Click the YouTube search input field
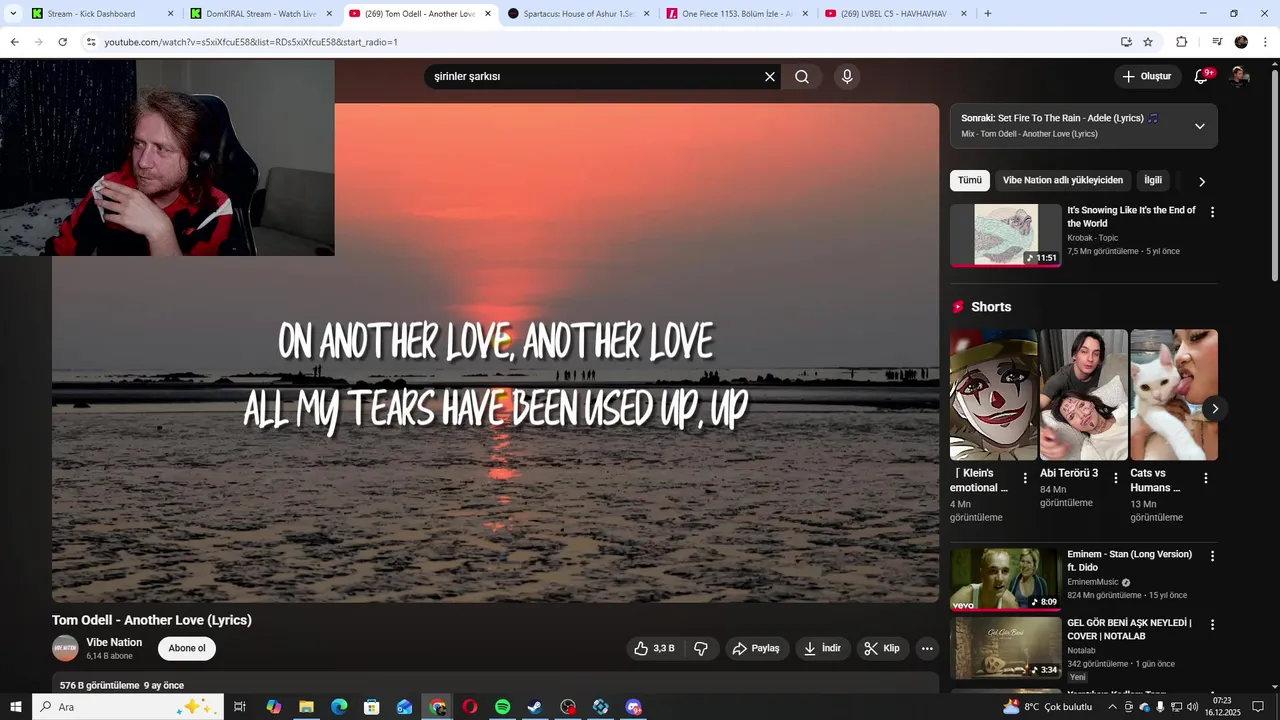 [594, 77]
